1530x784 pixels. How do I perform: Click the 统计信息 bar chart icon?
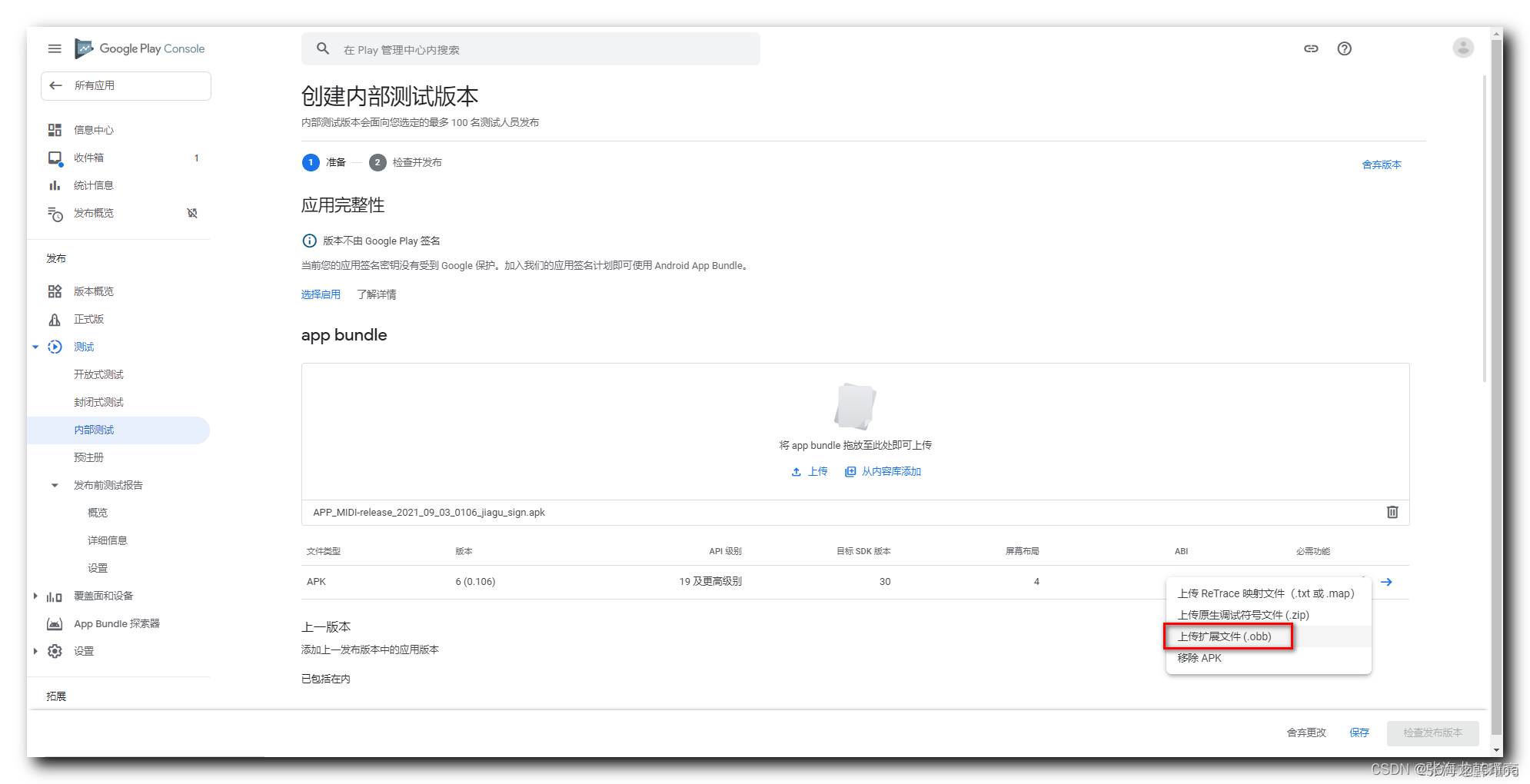55,185
